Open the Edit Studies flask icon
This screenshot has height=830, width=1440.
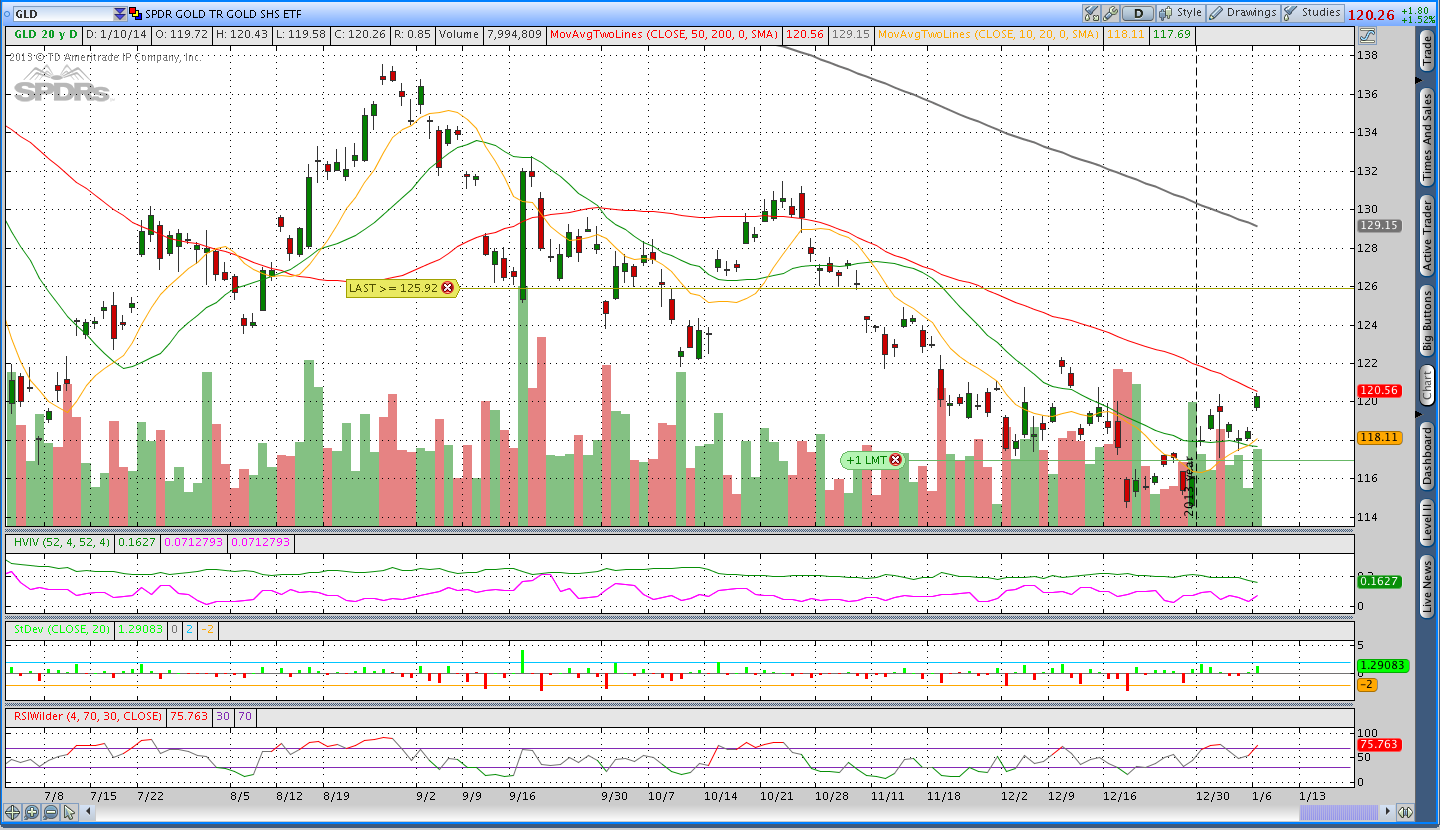click(1091, 13)
